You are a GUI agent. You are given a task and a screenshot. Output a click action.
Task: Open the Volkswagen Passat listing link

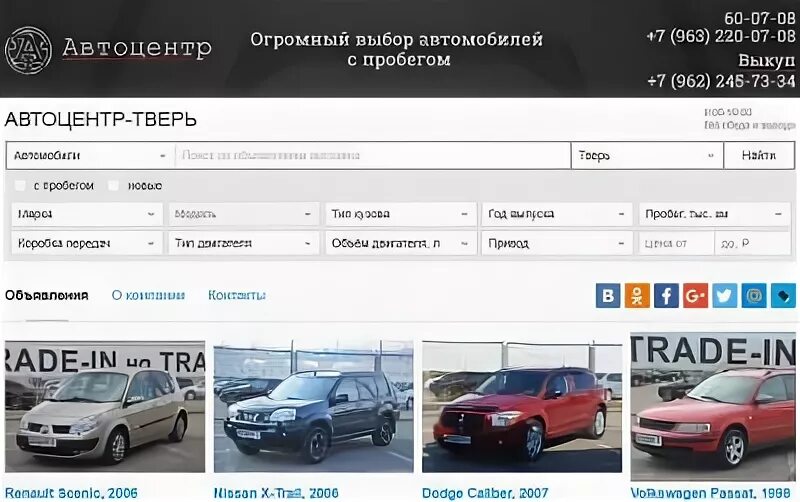(x=711, y=493)
